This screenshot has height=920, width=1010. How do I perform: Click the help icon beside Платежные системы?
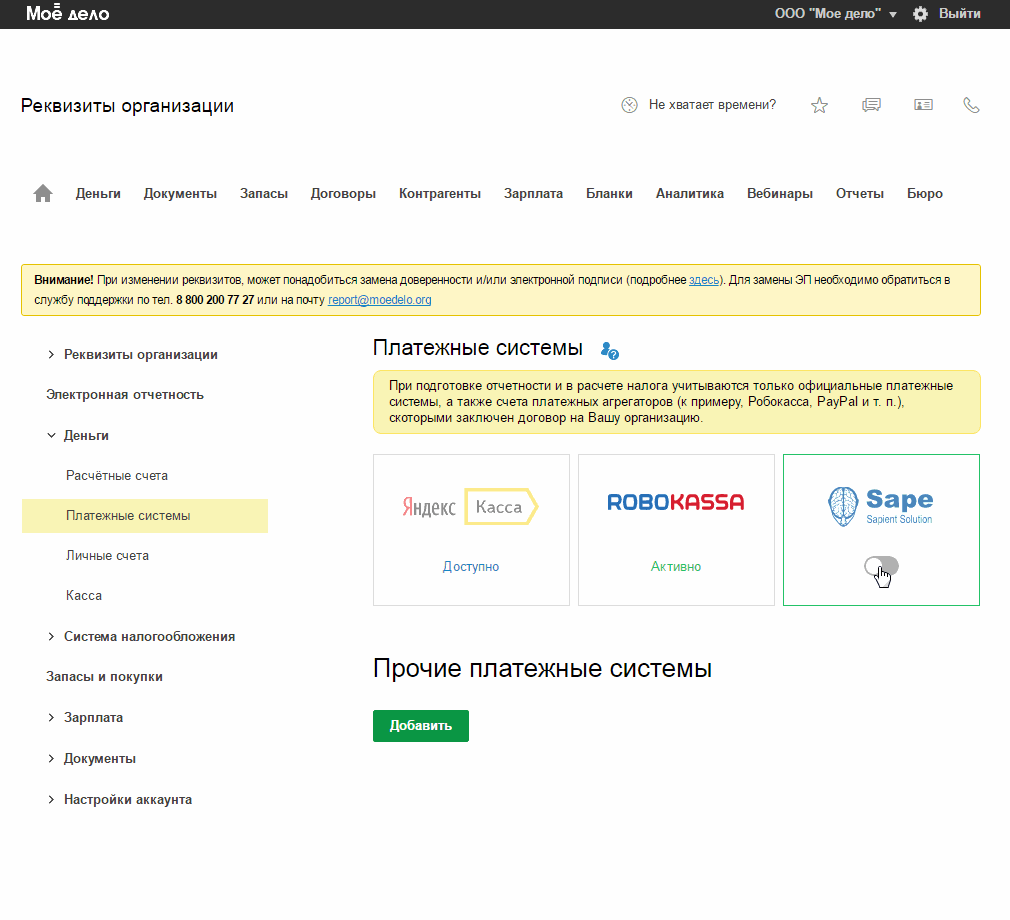(x=610, y=350)
